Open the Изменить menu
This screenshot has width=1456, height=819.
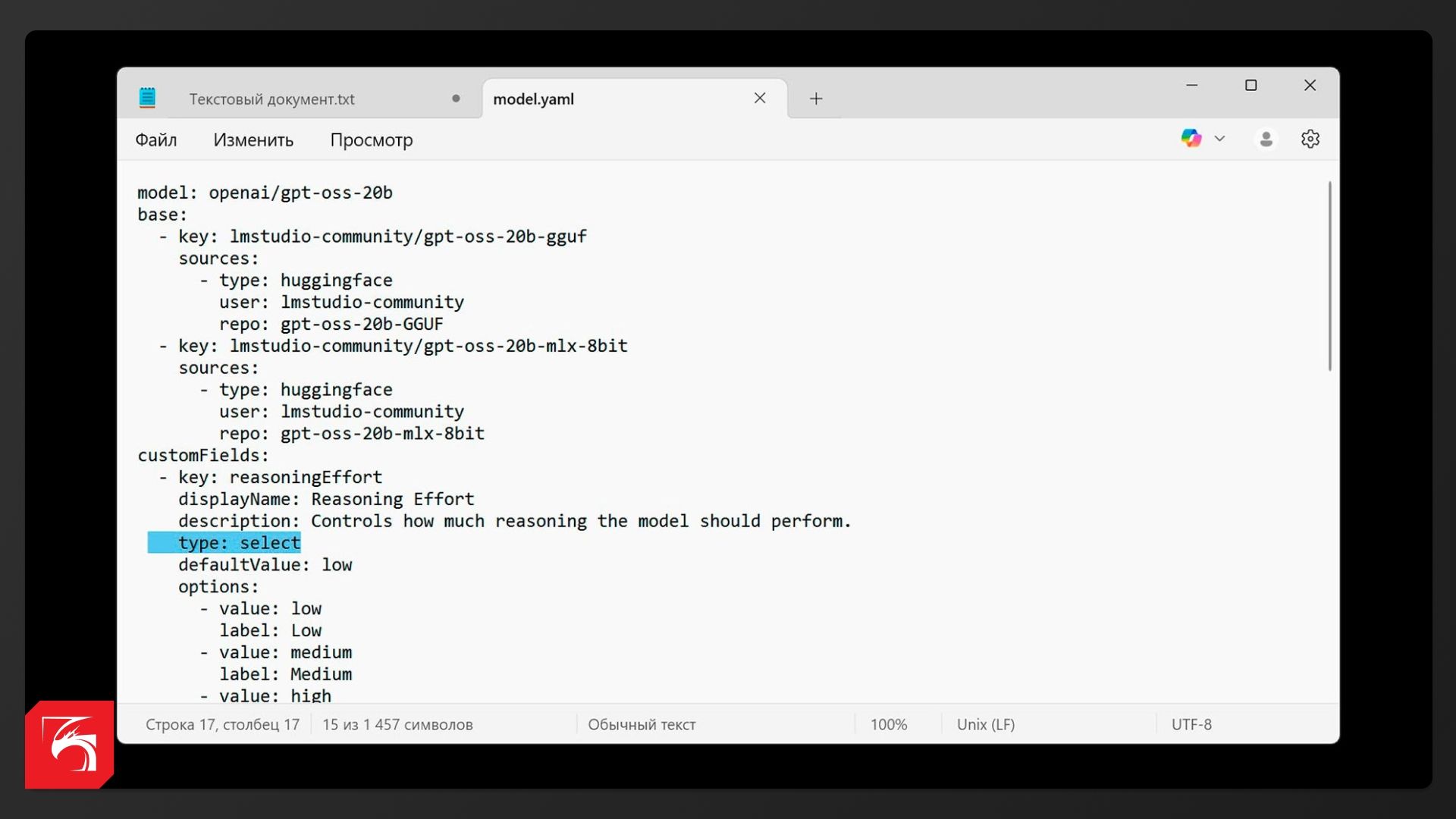(x=253, y=140)
